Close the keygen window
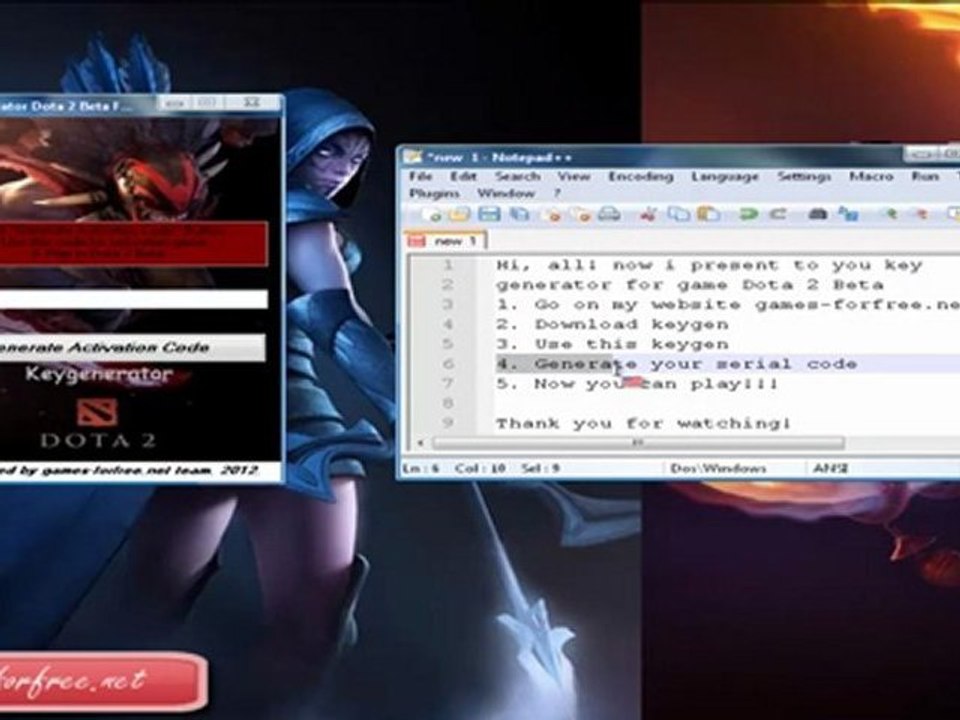Viewport: 960px width, 720px height. [252, 103]
